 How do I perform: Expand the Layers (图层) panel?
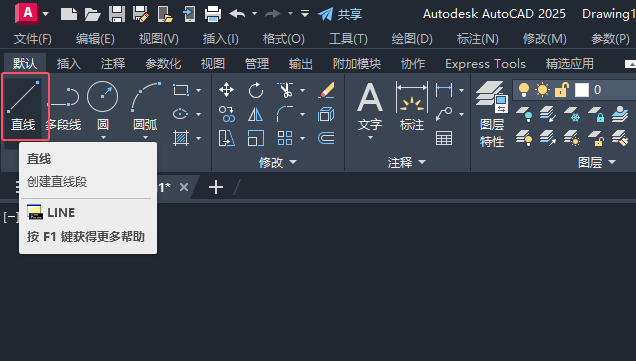pos(597,163)
